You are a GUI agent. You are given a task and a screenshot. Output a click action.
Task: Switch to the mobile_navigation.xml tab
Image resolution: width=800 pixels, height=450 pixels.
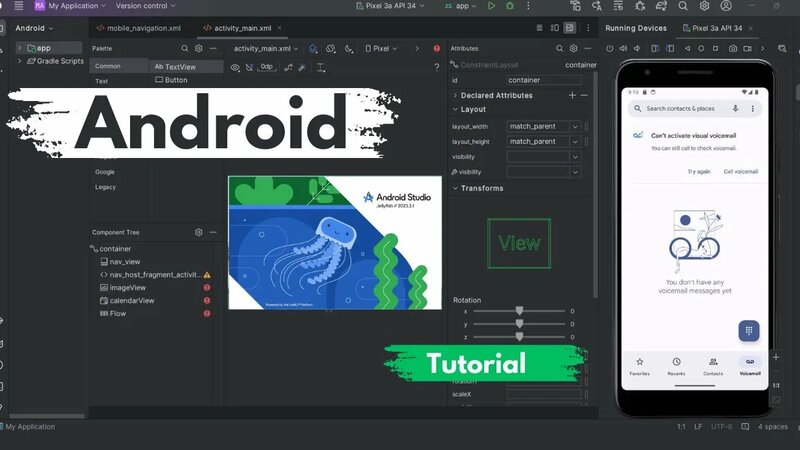pyautogui.click(x=139, y=28)
